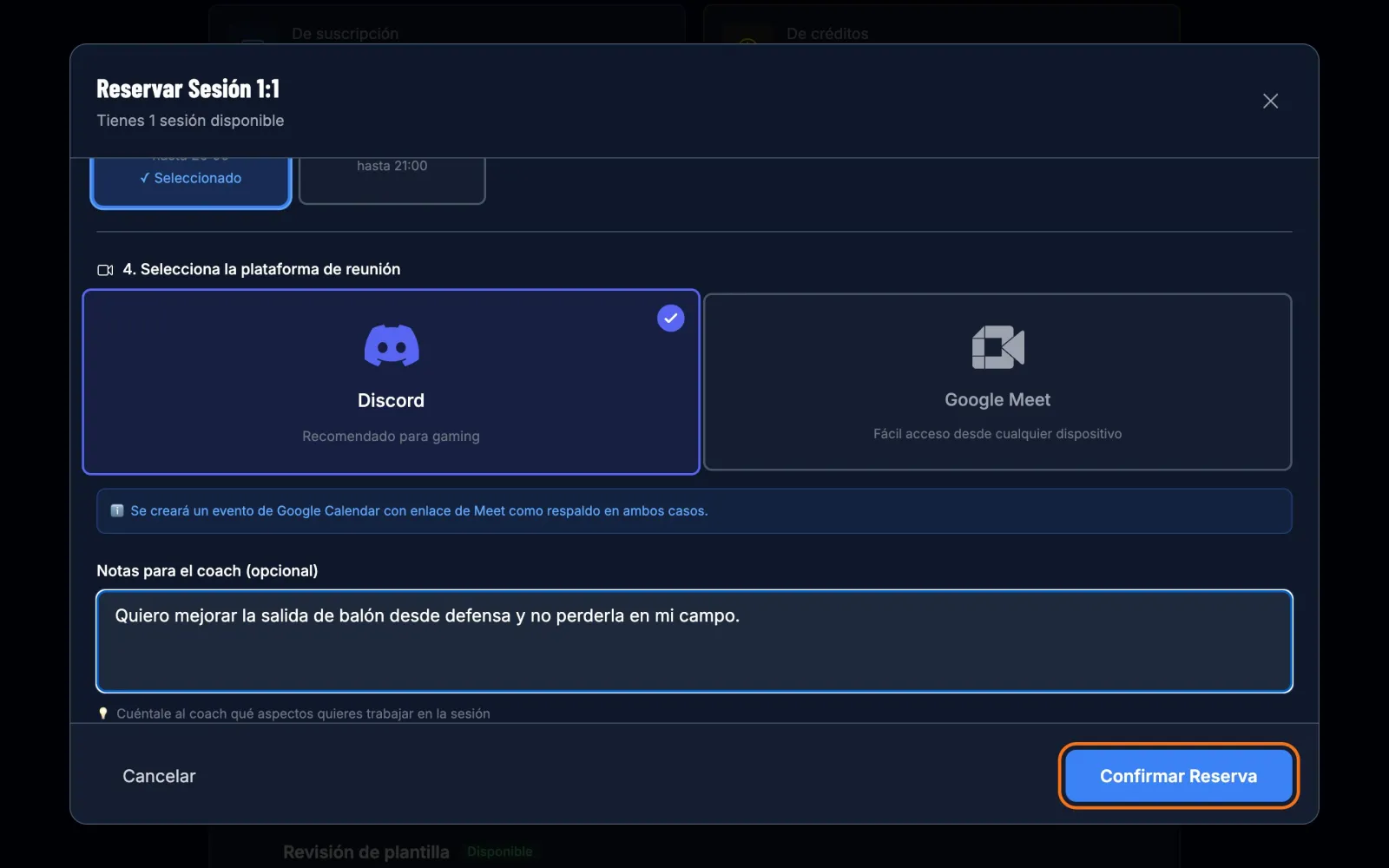Click the 'Recomendado para gaming' description
The image size is (1389, 868).
click(391, 436)
